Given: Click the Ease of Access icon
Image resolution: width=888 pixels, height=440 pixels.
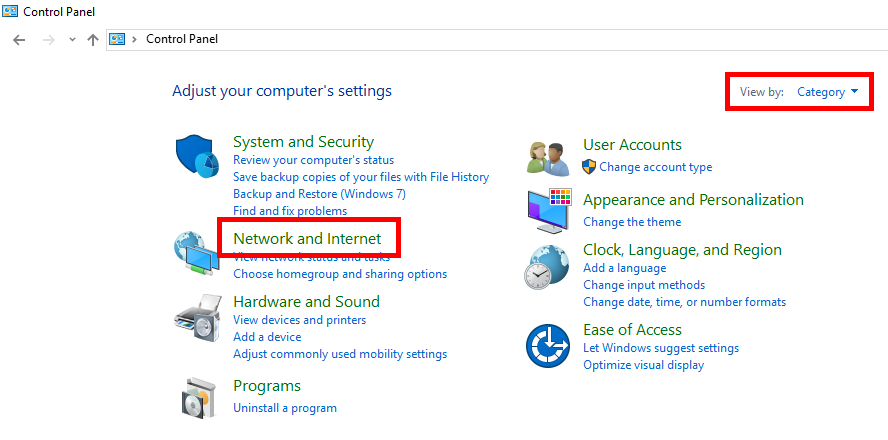Looking at the screenshot, I should tap(548, 346).
